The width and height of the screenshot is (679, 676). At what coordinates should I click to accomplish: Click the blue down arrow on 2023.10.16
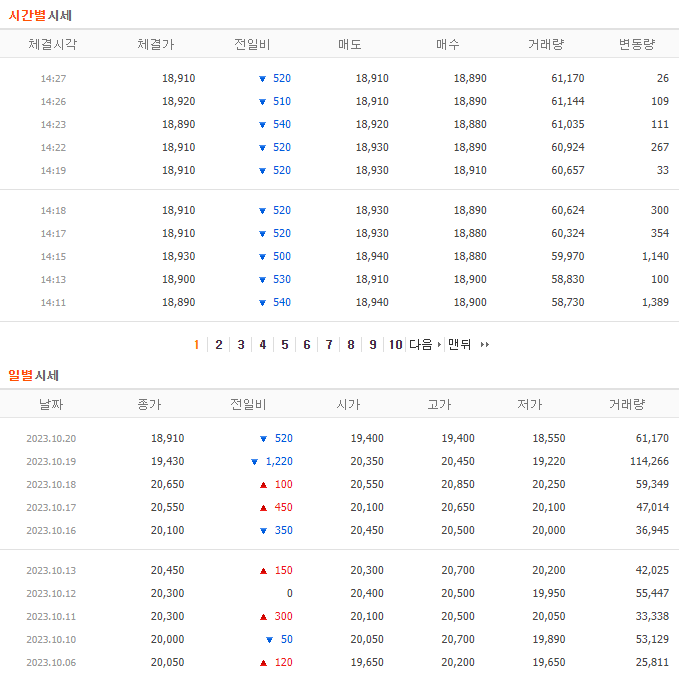tap(263, 530)
